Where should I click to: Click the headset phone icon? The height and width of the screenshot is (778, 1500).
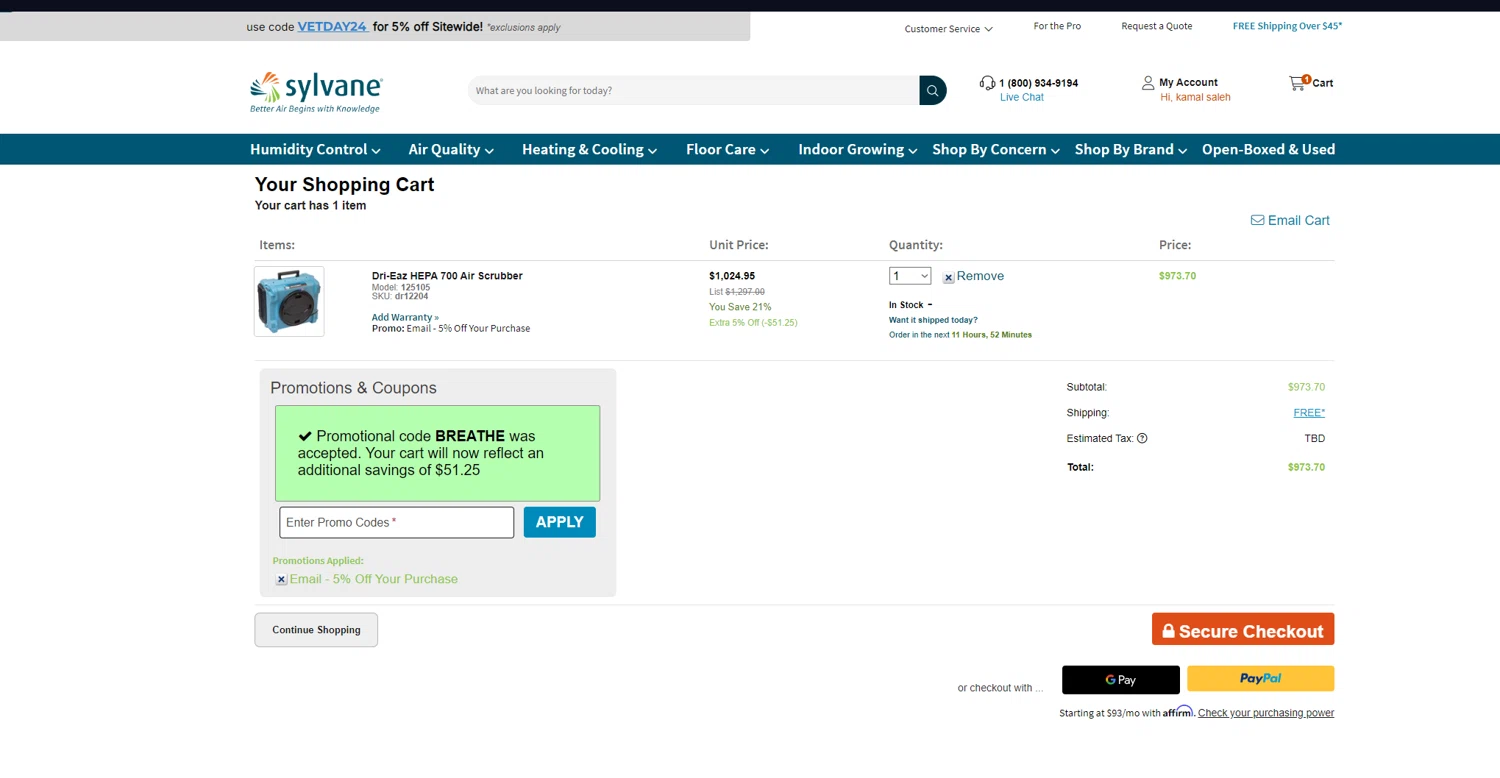point(987,83)
